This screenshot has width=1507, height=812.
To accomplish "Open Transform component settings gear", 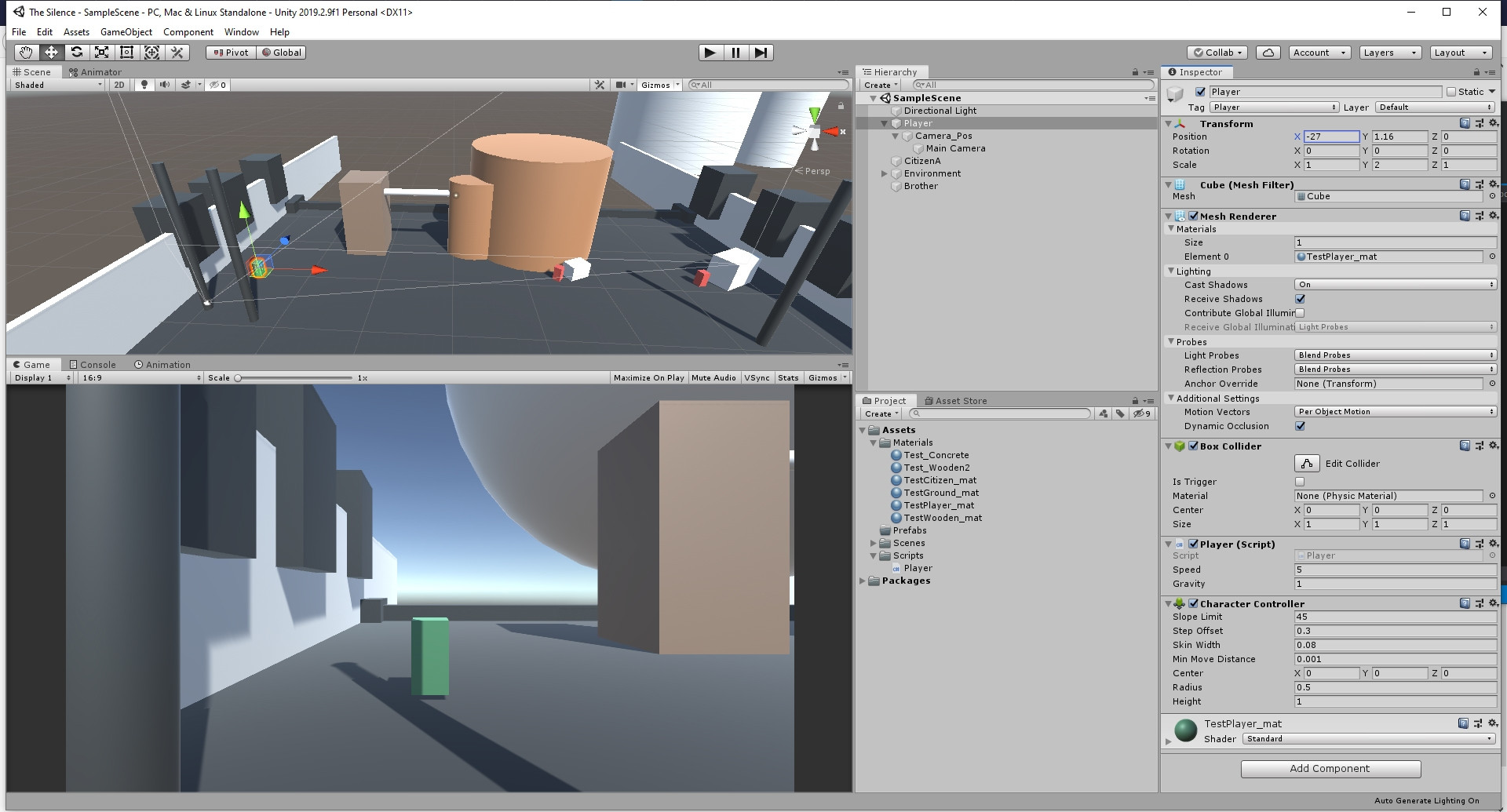I will pyautogui.click(x=1493, y=123).
